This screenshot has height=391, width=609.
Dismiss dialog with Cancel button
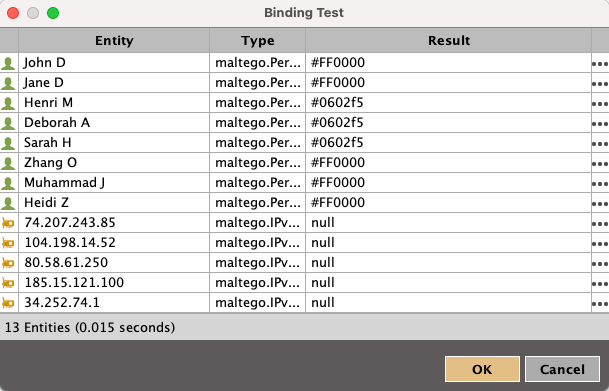(562, 369)
